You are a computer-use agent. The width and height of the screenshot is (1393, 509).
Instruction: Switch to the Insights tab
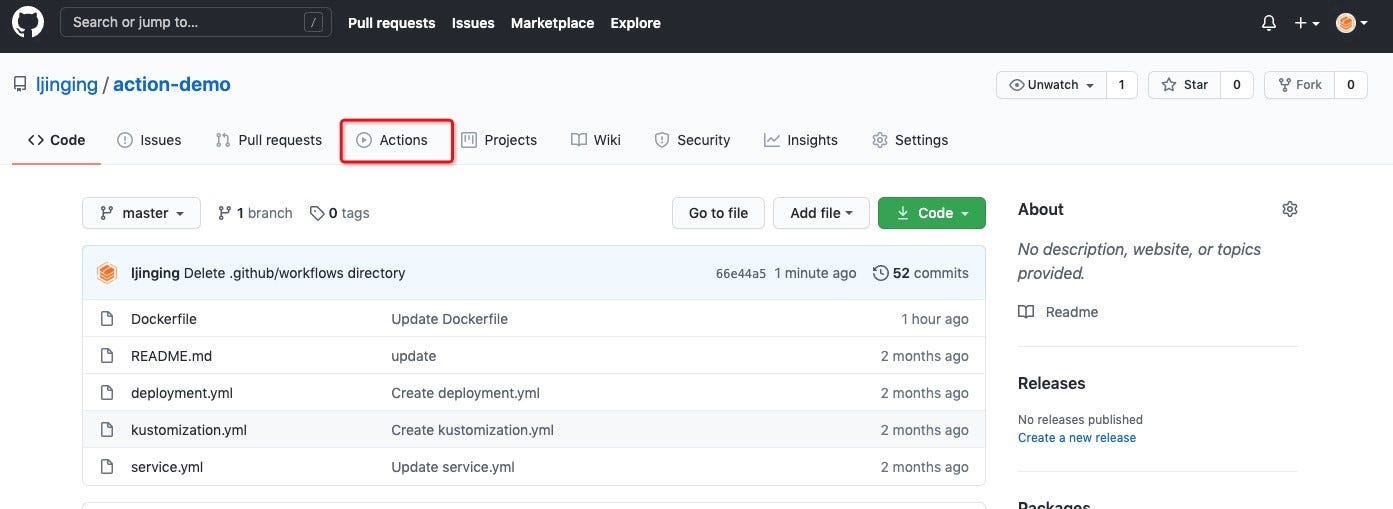(801, 140)
